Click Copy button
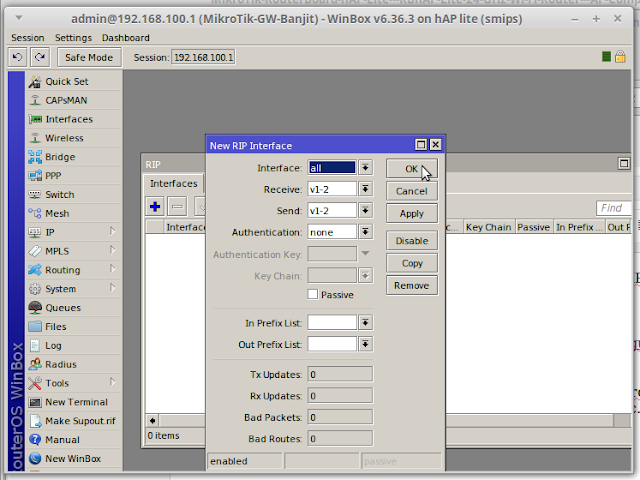The width and height of the screenshot is (640, 480). pos(412,263)
